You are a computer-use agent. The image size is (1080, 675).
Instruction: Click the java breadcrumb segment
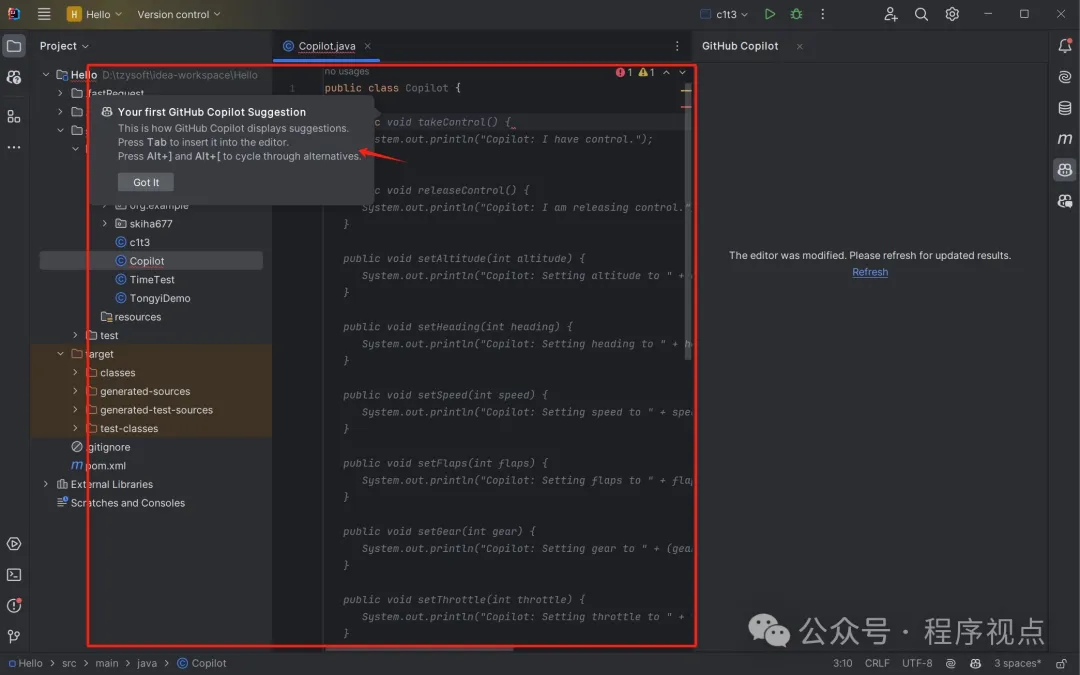[147, 663]
